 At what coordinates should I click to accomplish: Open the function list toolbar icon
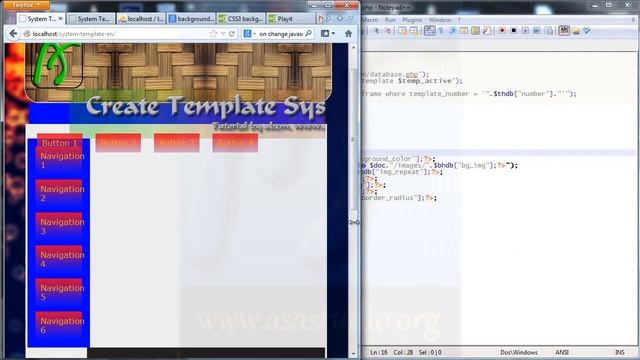point(487,31)
